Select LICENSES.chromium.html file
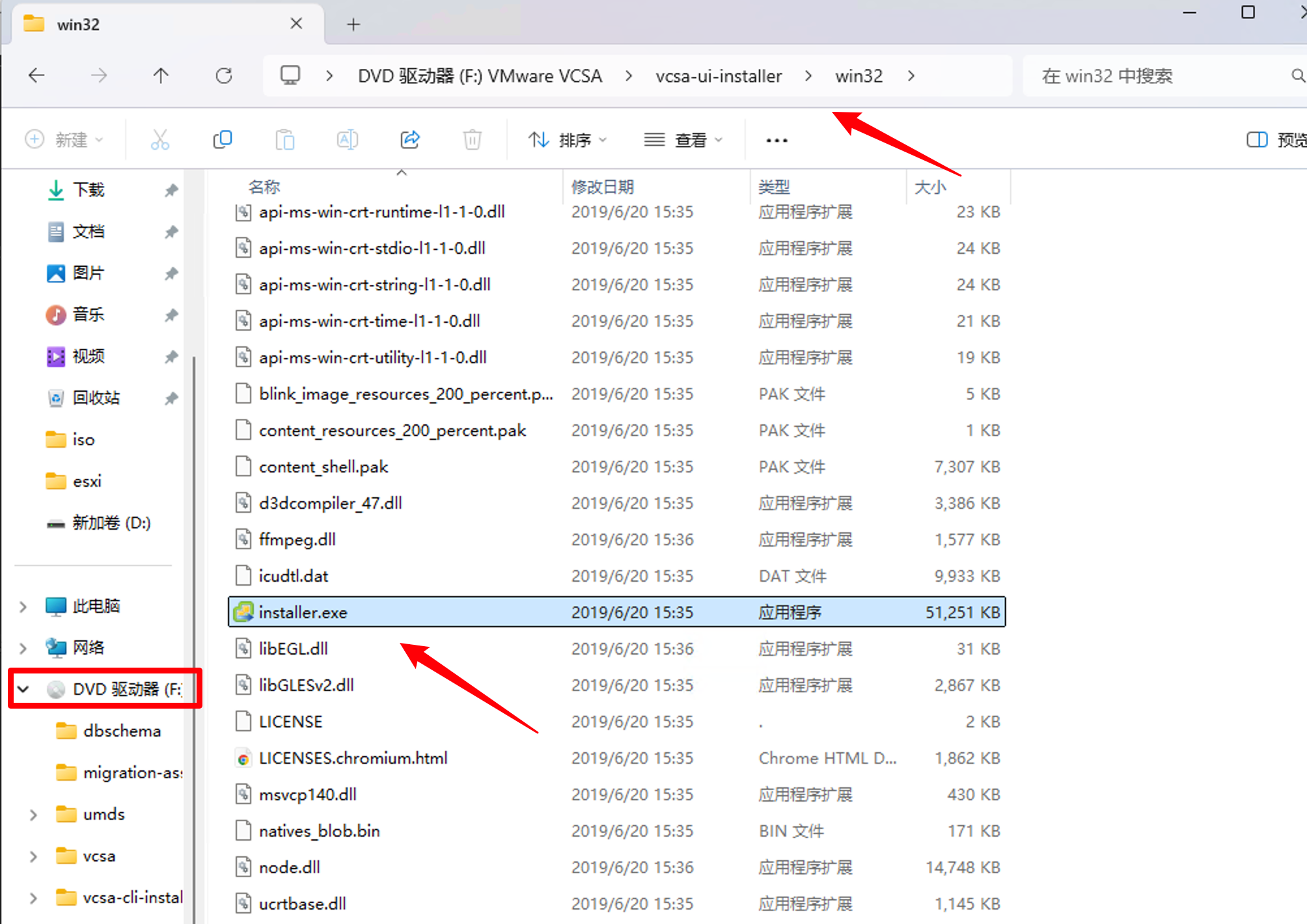 [616, 757]
